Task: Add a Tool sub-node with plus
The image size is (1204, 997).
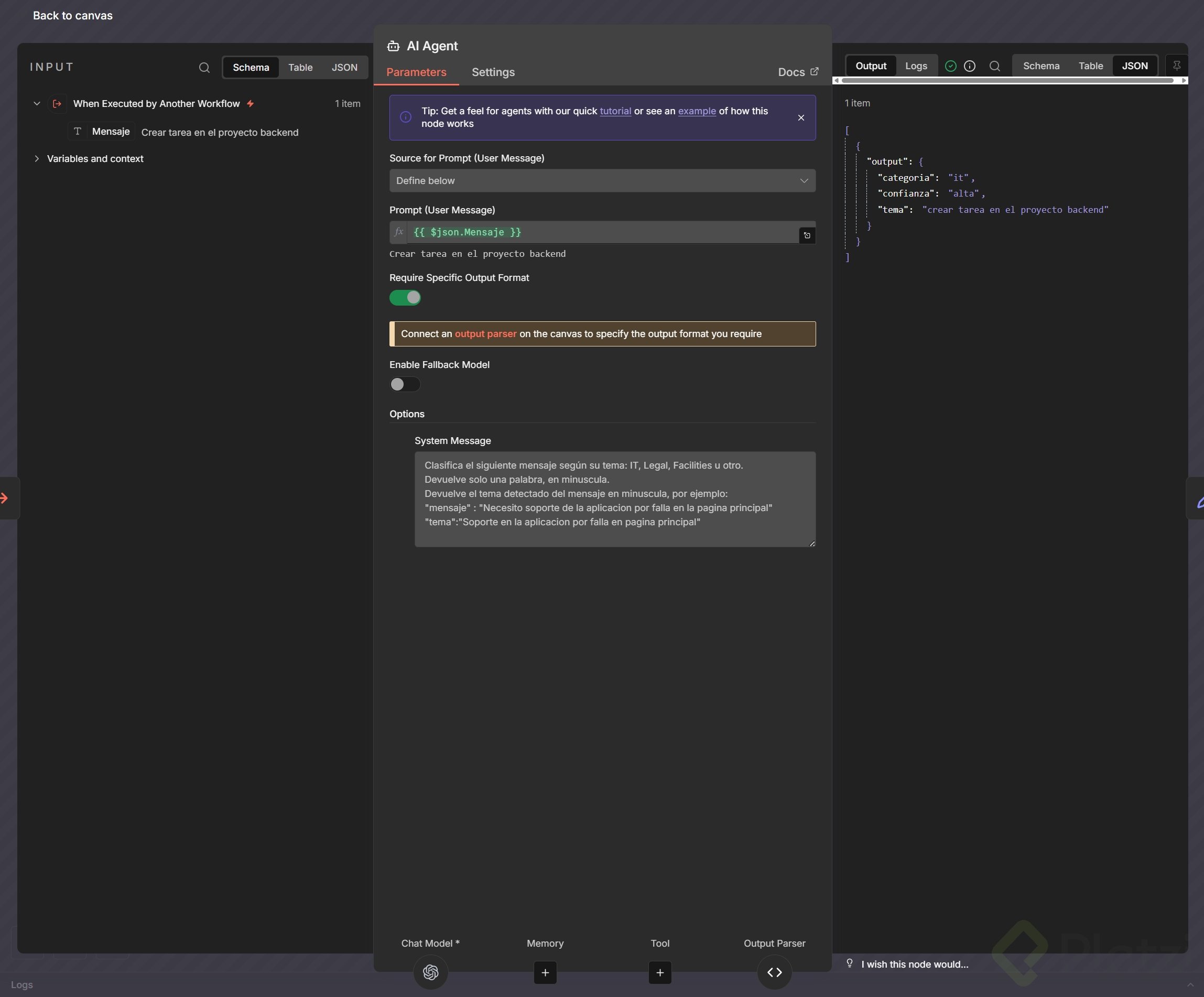Action: coord(659,972)
